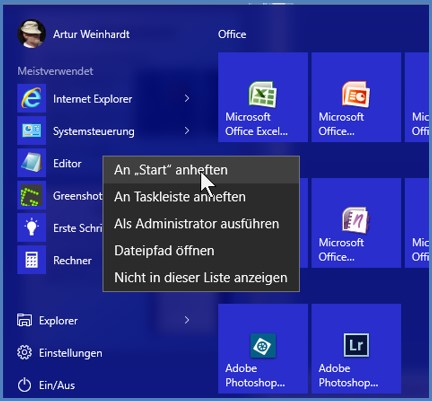
Task: Open the Microsoft Office PowerPoint tile
Action: 356,97
